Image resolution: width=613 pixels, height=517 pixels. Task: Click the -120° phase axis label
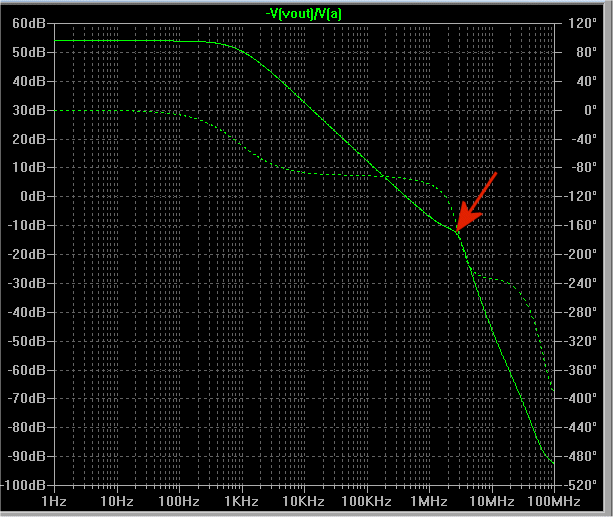(581, 196)
